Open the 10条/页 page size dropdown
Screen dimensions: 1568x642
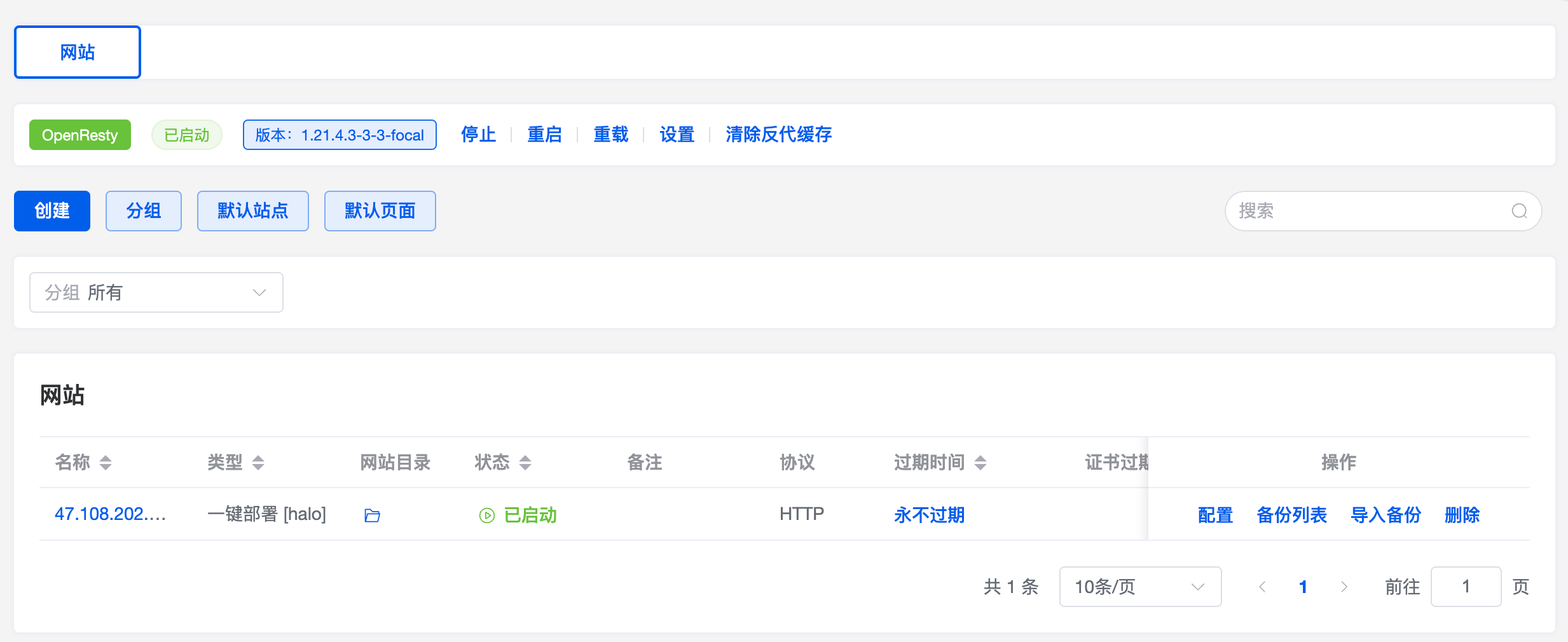(1140, 587)
